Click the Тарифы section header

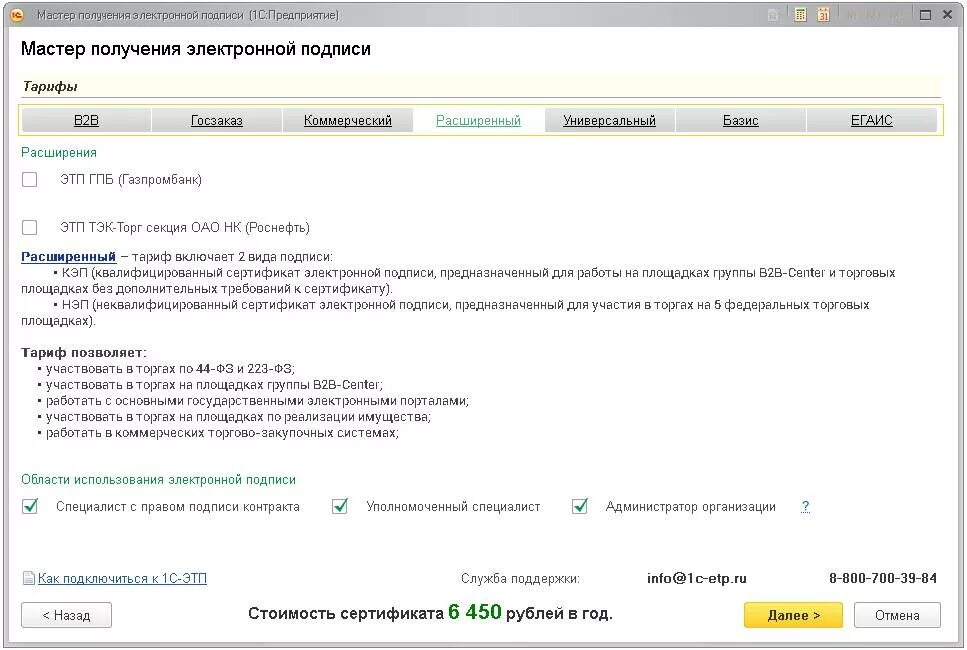[x=50, y=86]
